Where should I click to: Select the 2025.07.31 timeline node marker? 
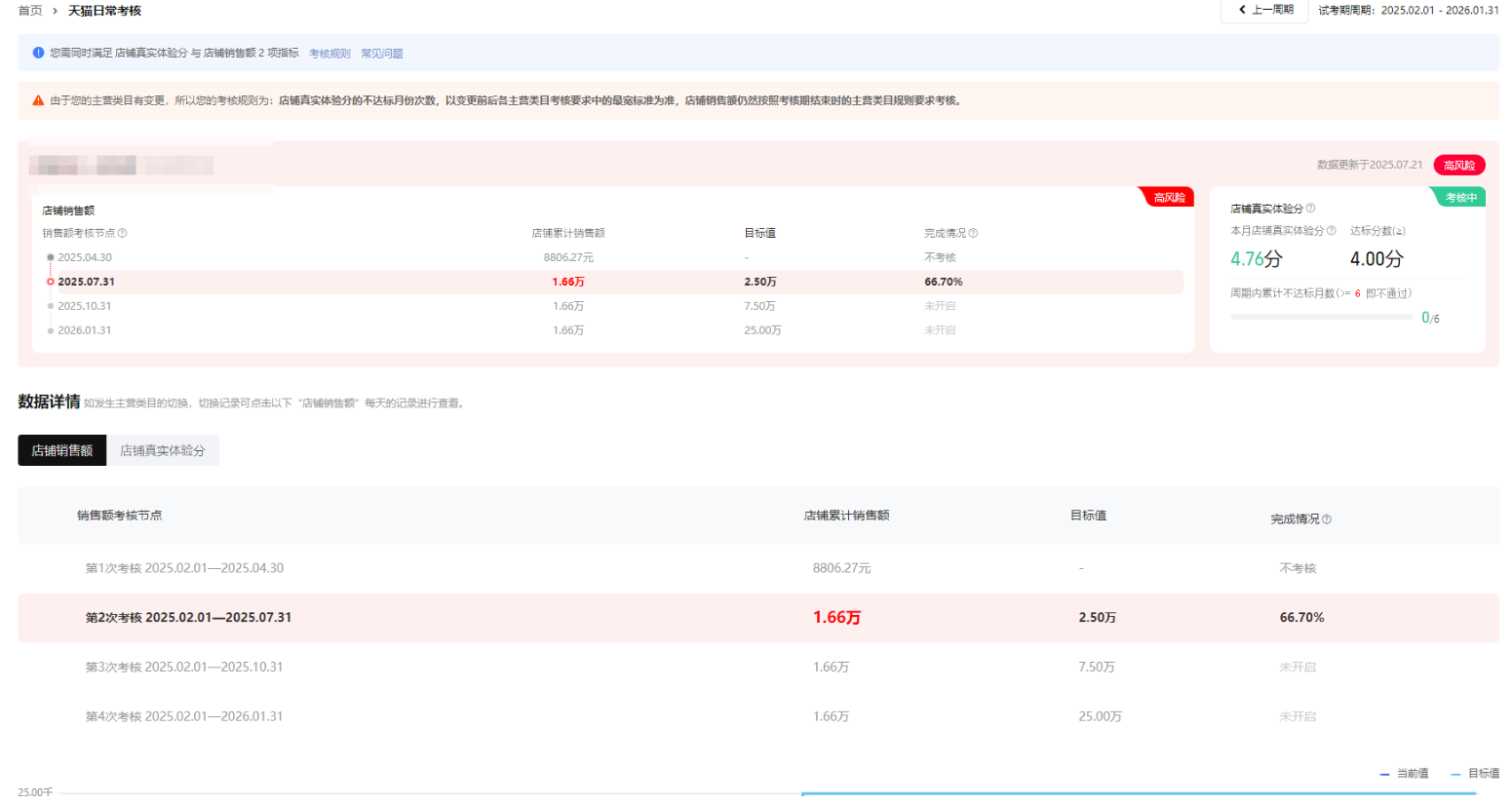point(49,282)
